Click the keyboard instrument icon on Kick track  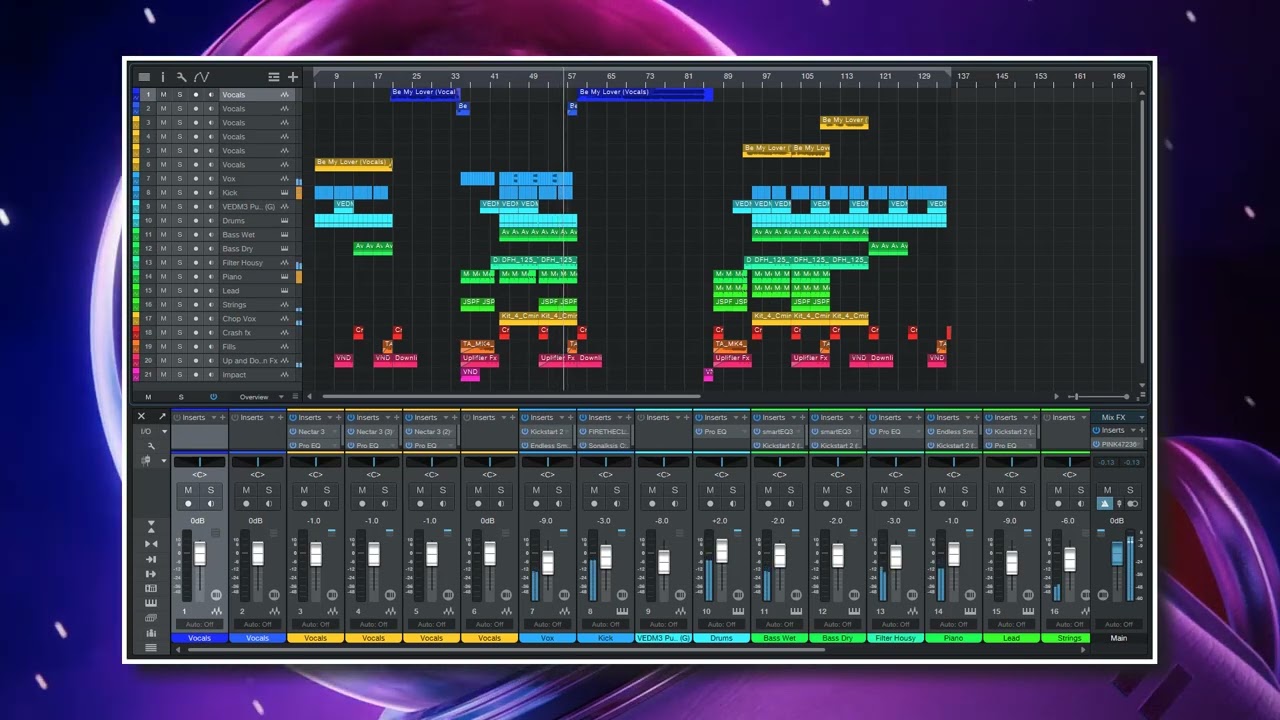click(285, 193)
